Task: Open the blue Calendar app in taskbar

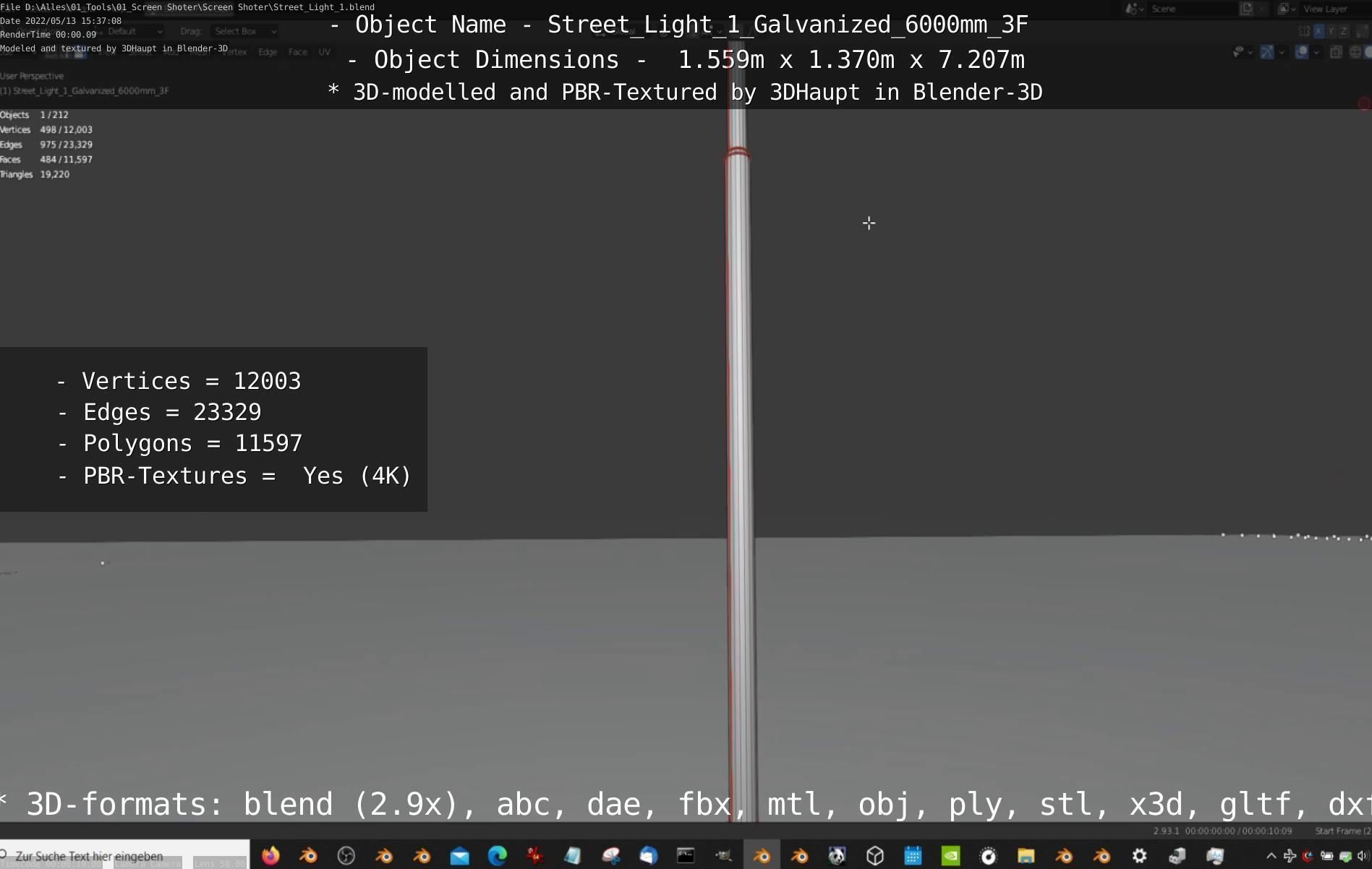Action: point(913,856)
